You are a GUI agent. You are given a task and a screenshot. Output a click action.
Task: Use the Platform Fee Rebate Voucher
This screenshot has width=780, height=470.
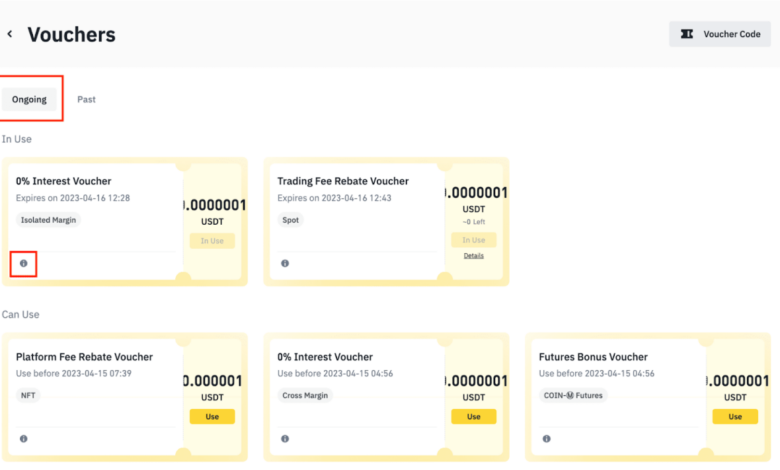[212, 416]
